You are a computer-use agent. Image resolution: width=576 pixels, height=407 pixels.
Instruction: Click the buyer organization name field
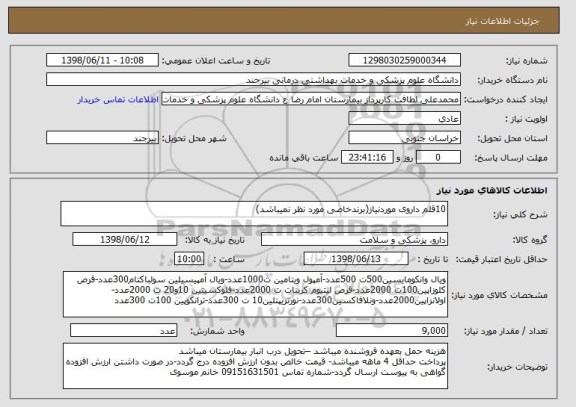[x=253, y=80]
